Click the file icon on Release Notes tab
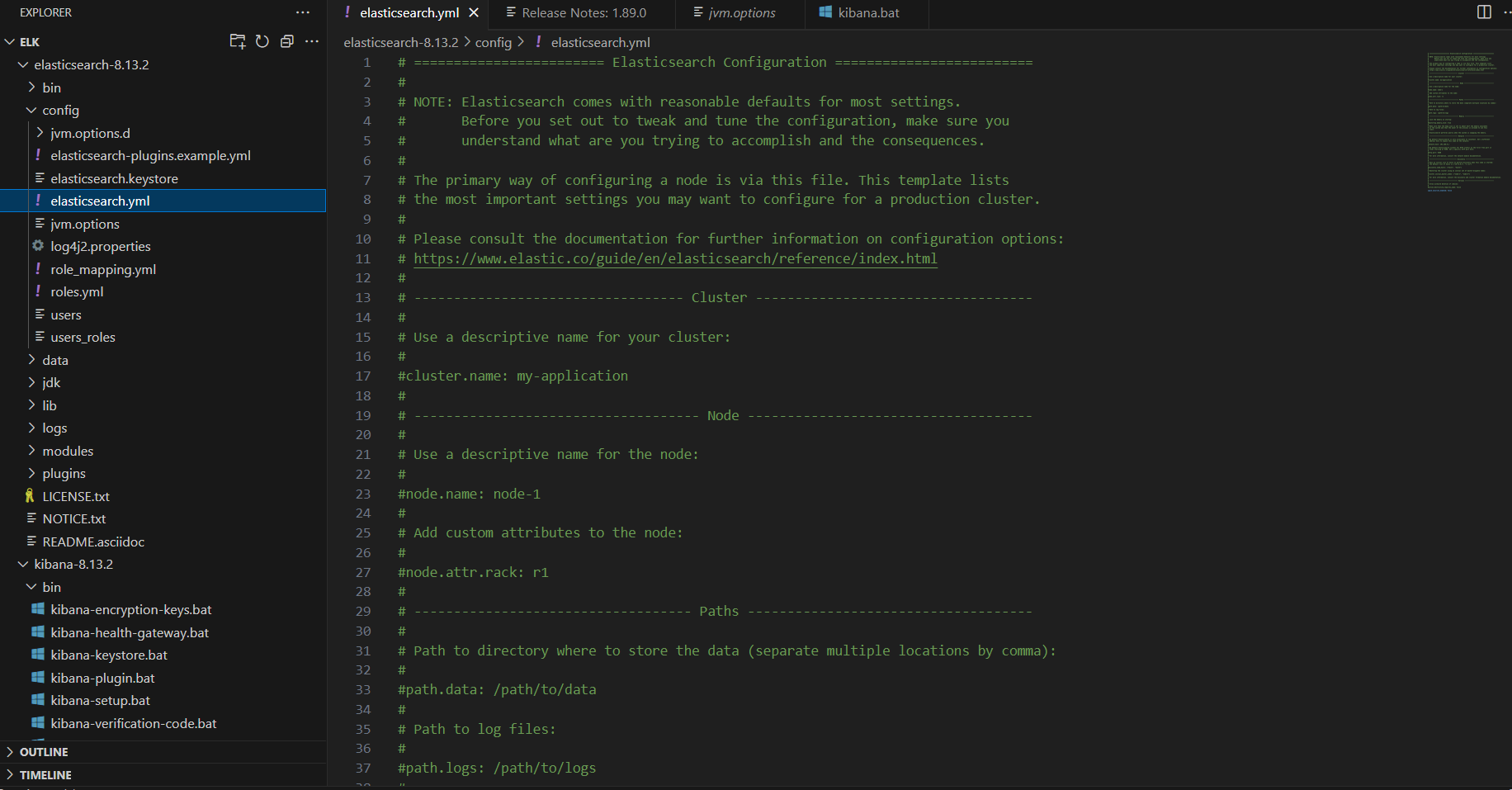 pyautogui.click(x=512, y=12)
